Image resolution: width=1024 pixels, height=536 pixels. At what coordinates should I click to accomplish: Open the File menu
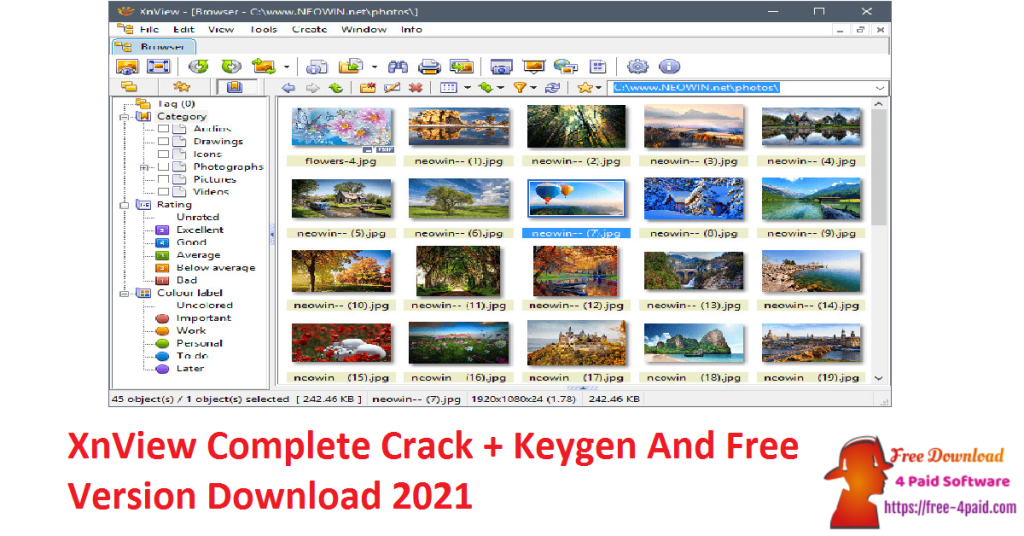click(149, 29)
